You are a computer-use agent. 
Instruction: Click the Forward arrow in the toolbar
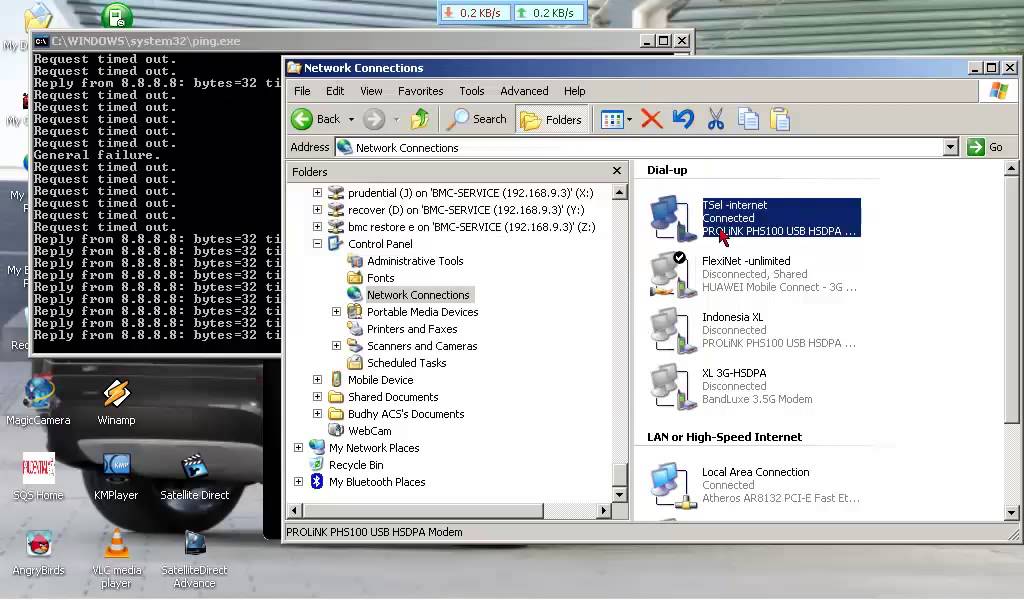coord(374,119)
